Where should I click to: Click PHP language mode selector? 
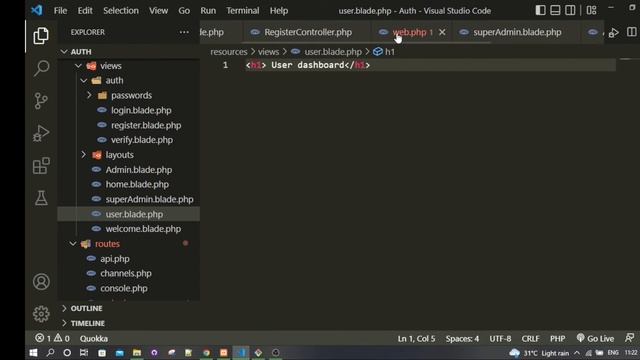tap(558, 339)
